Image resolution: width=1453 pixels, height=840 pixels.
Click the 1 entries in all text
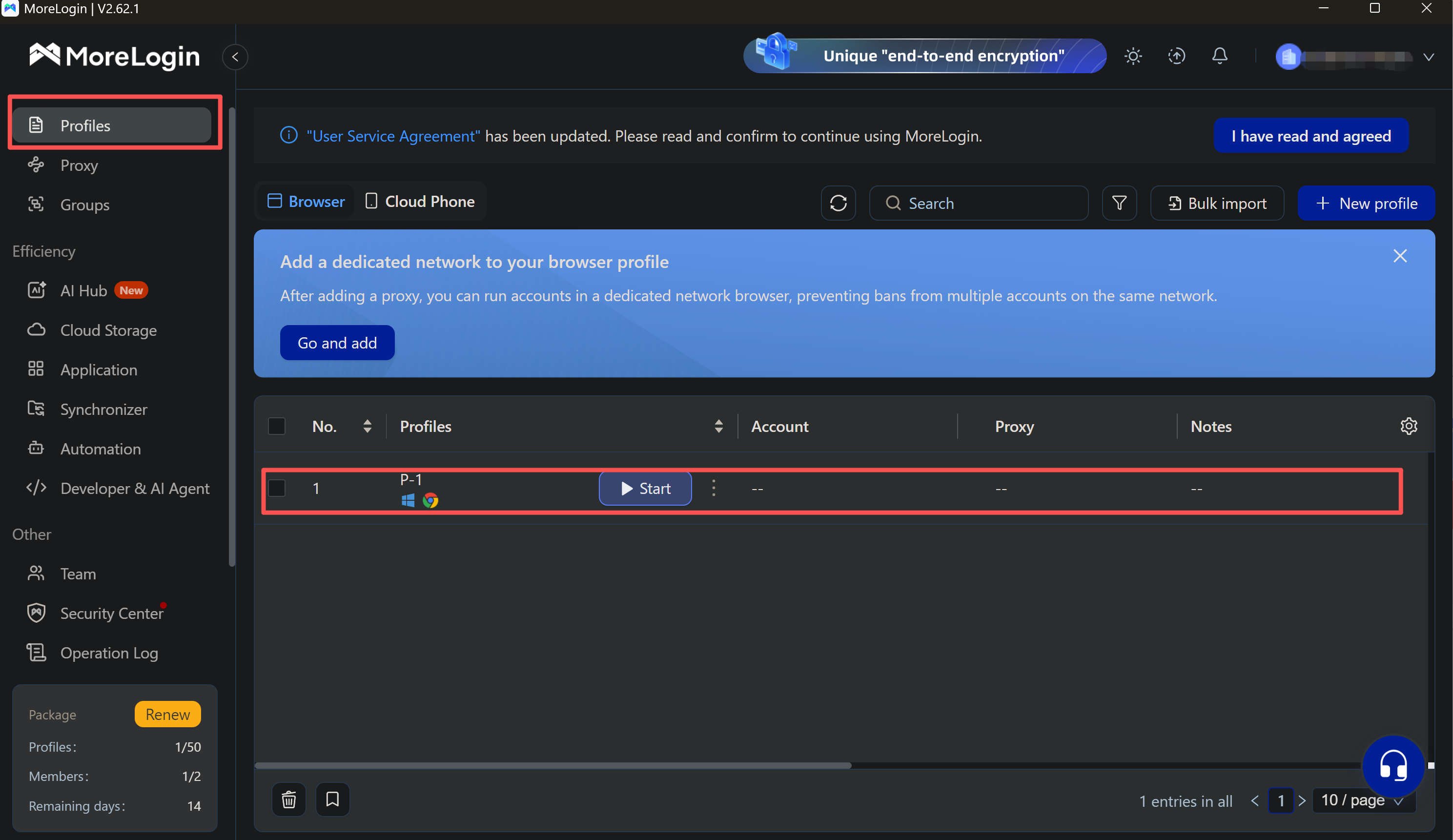coord(1186,801)
